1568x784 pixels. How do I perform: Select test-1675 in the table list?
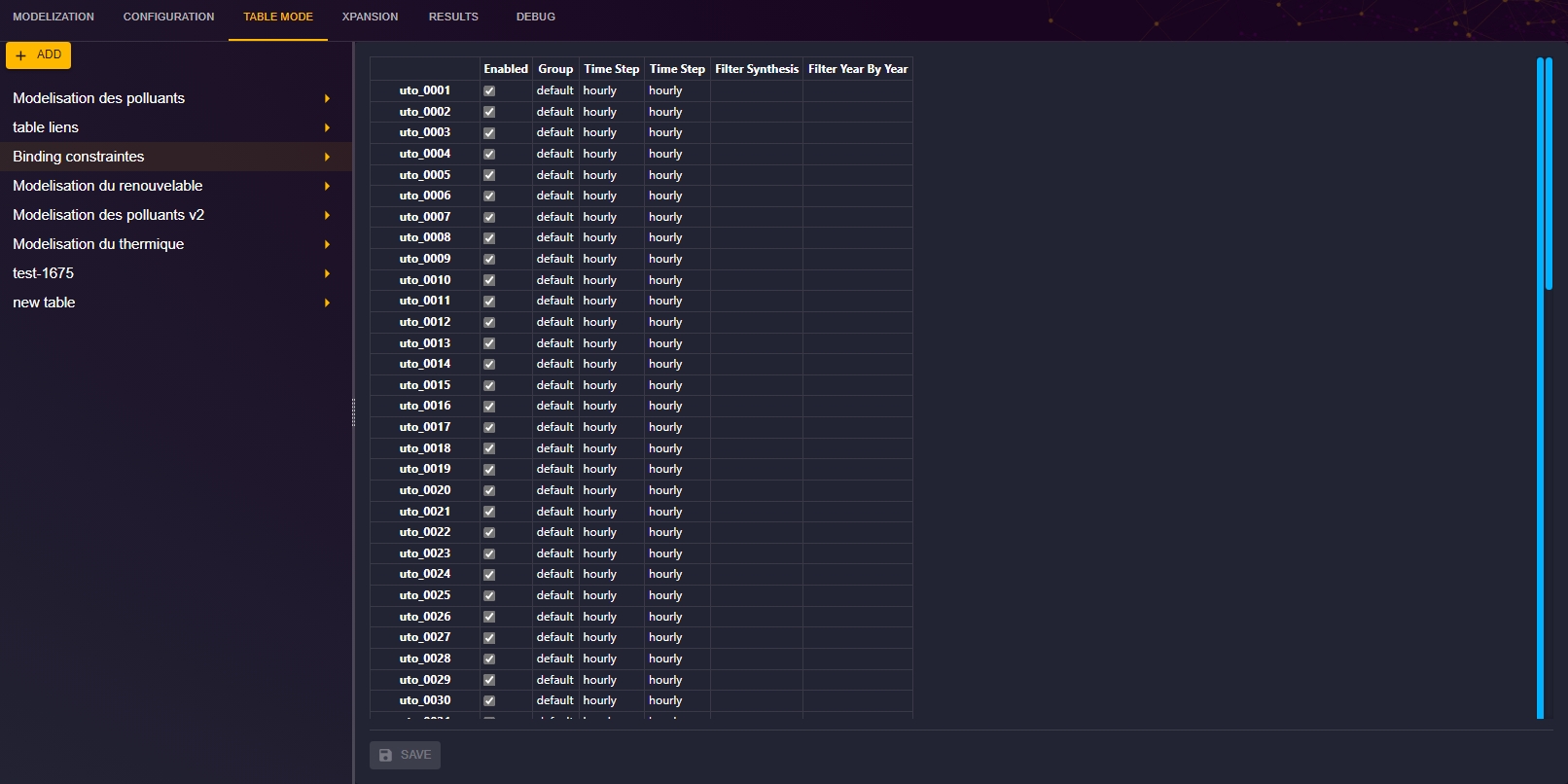pos(176,273)
